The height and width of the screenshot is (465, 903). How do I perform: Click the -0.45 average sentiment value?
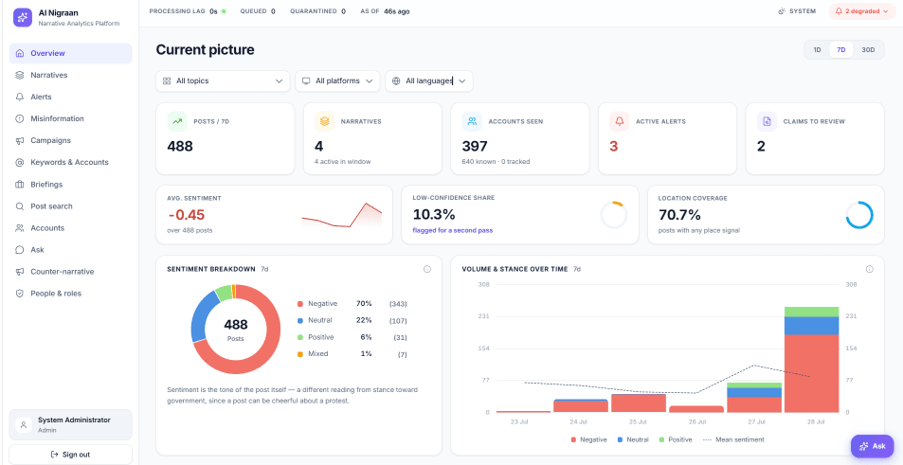pos(186,215)
